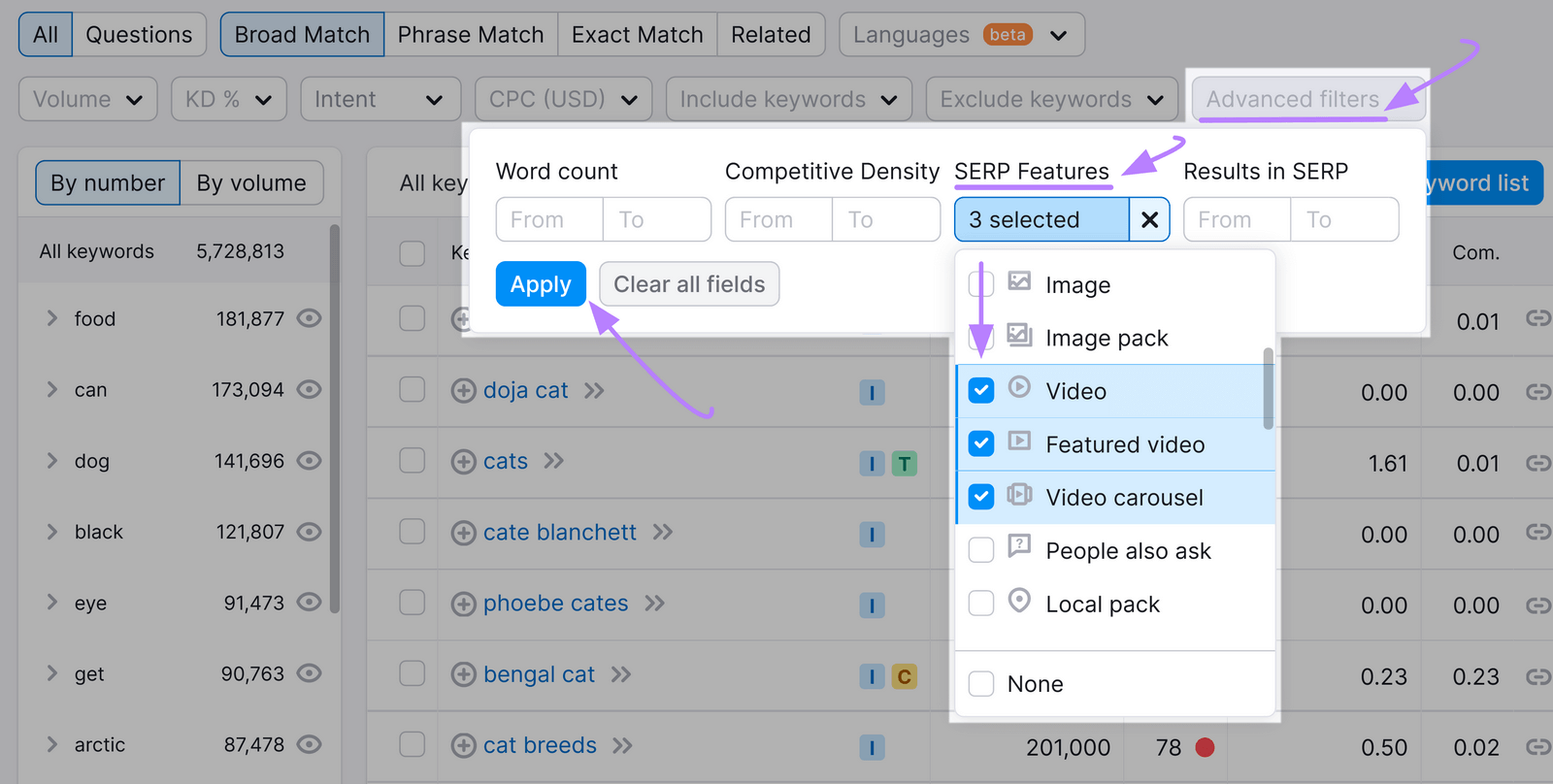Image resolution: width=1553 pixels, height=784 pixels.
Task: Click Clear all fields button
Action: click(689, 284)
